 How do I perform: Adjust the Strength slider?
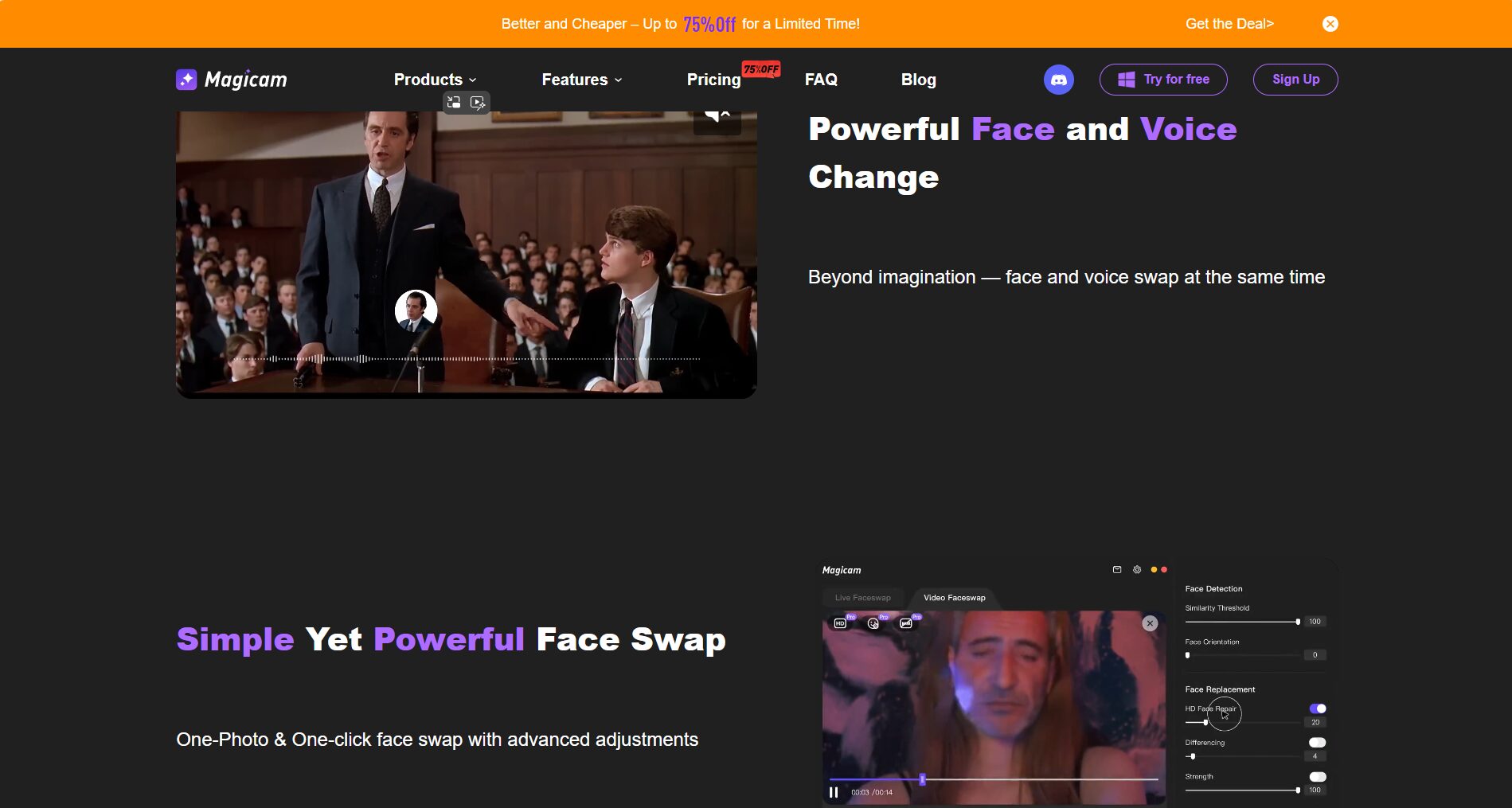pyautogui.click(x=1242, y=790)
